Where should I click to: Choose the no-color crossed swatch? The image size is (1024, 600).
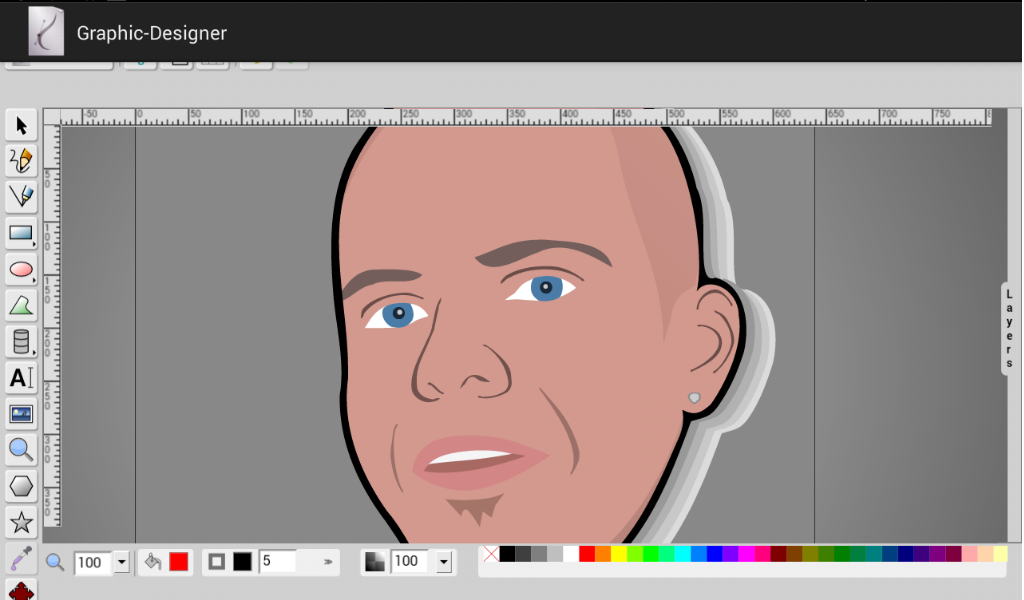pyautogui.click(x=490, y=554)
